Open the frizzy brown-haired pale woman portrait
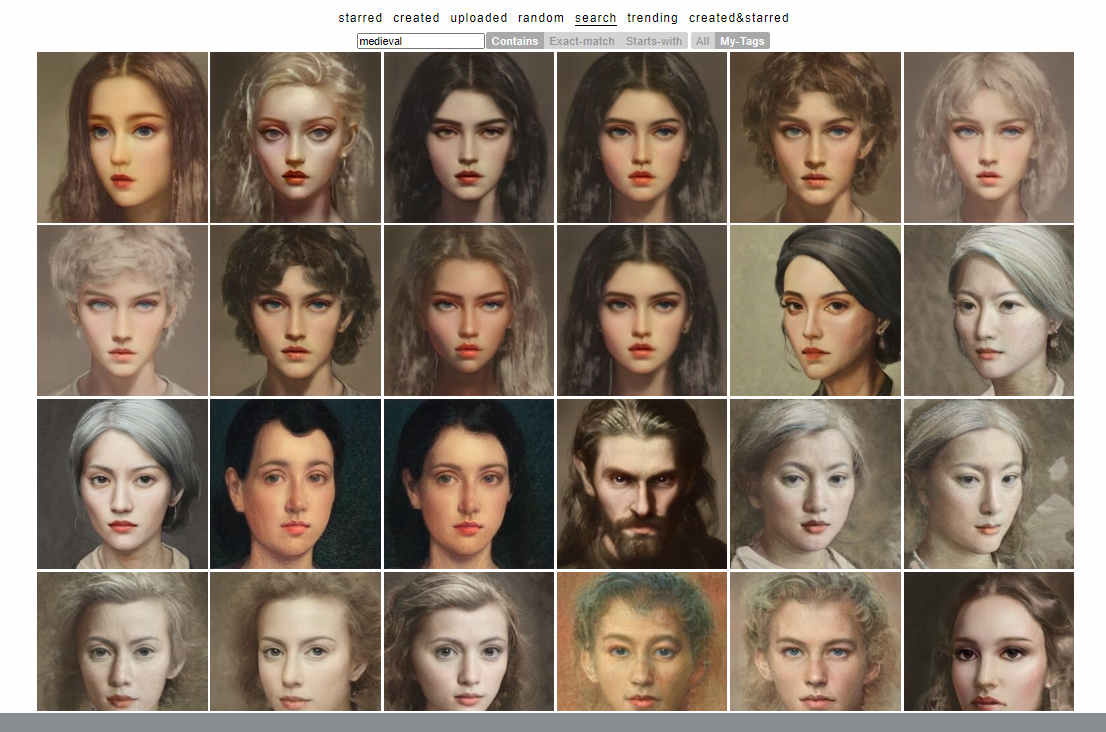Viewport: 1106px width, 732px height. [x=296, y=641]
